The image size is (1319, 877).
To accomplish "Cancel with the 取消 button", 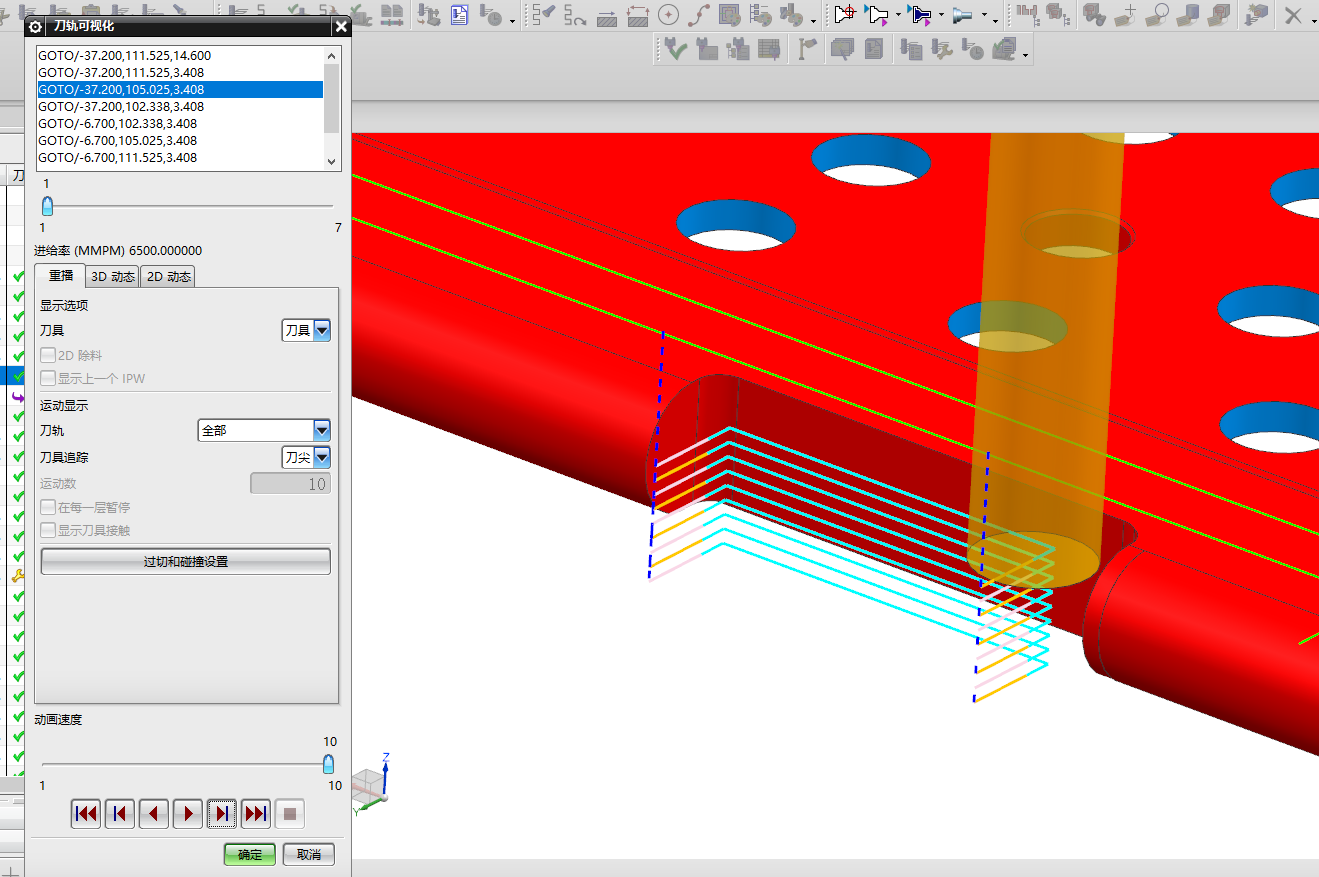I will click(309, 854).
